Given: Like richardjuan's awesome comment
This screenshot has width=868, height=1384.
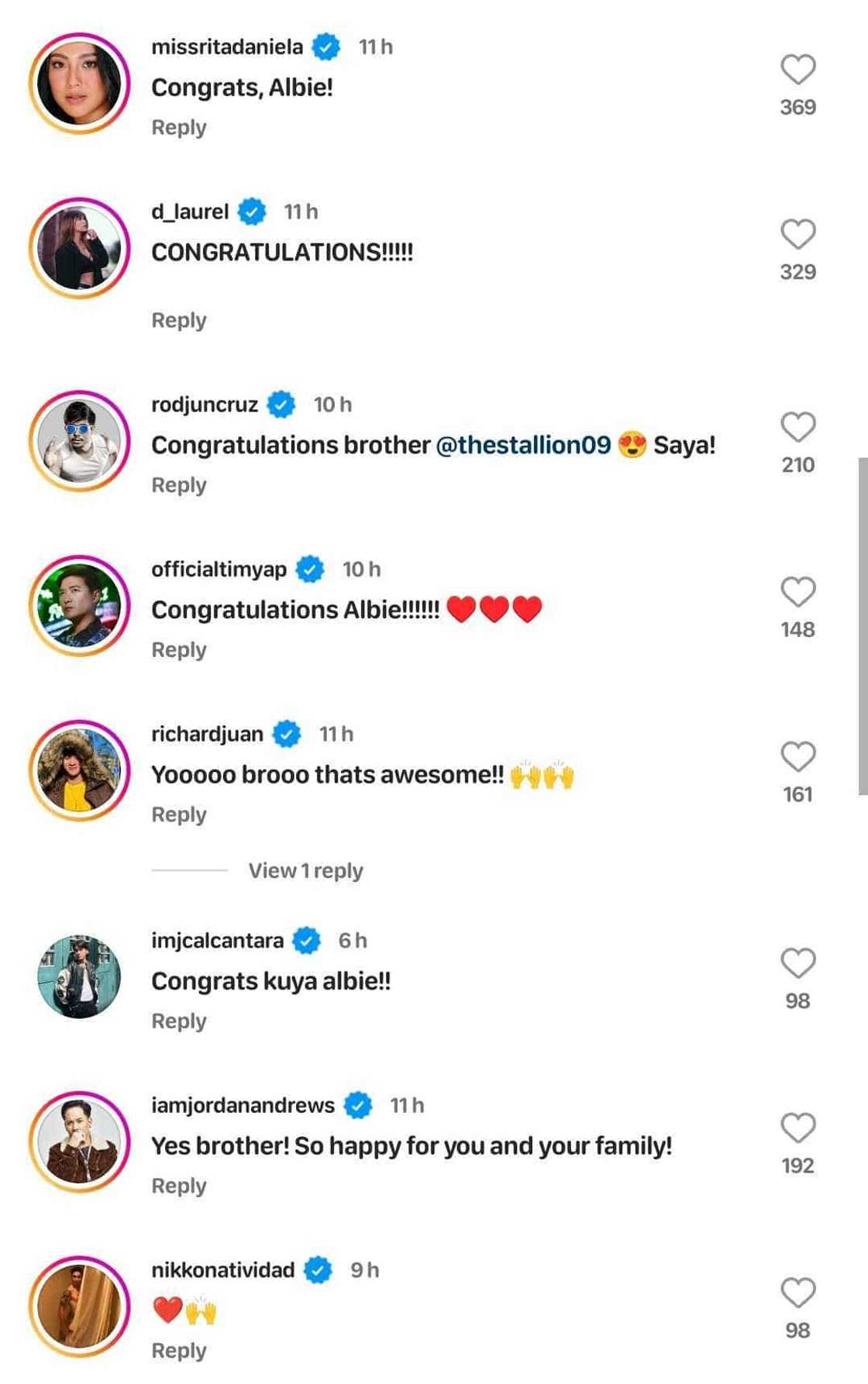Looking at the screenshot, I should pos(797,757).
